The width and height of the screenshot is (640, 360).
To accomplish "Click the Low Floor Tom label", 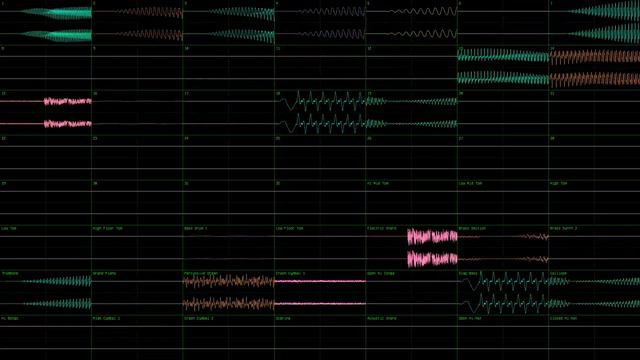I will point(289,229).
